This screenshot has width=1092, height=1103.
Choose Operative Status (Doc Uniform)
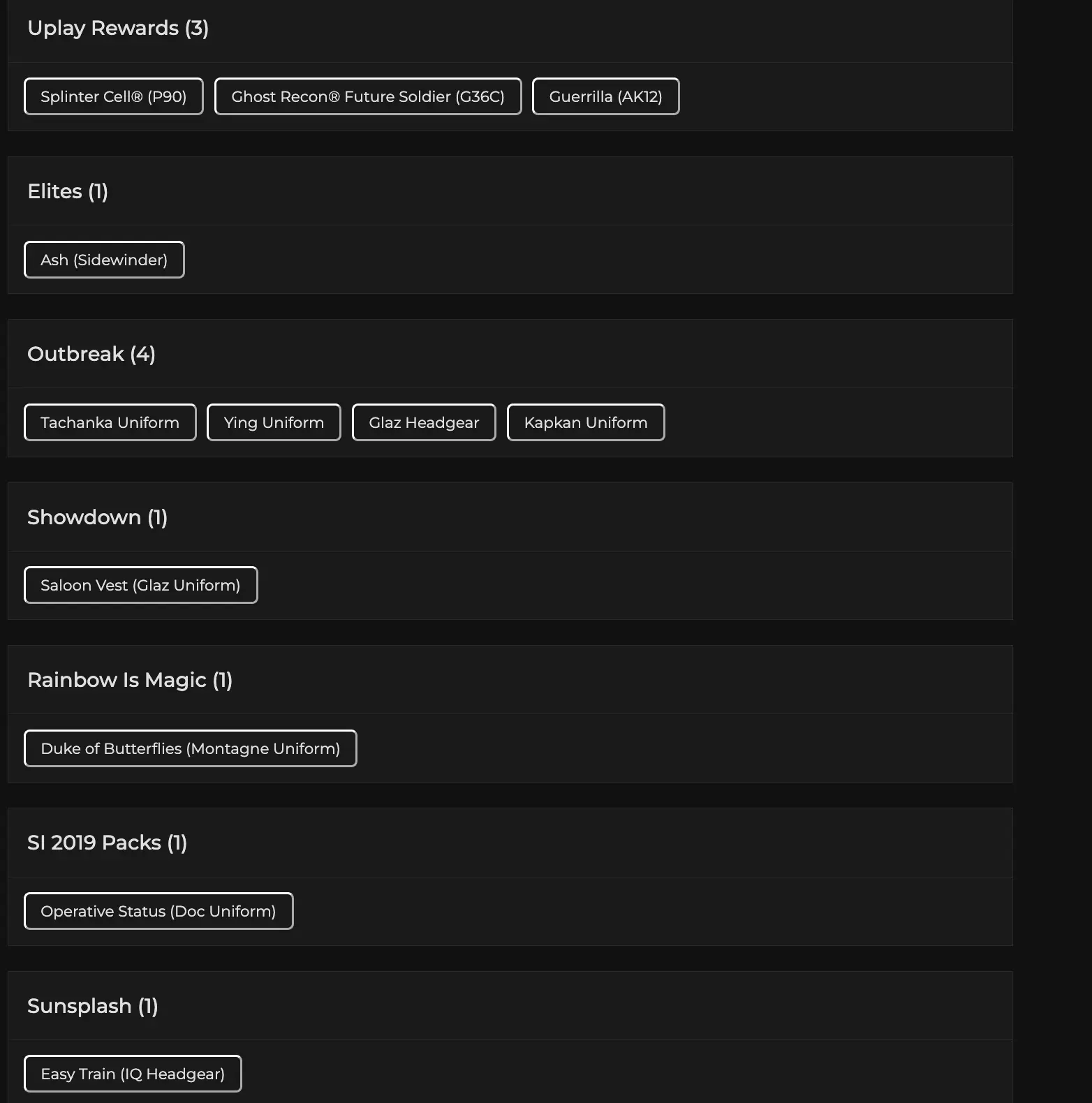[158, 911]
